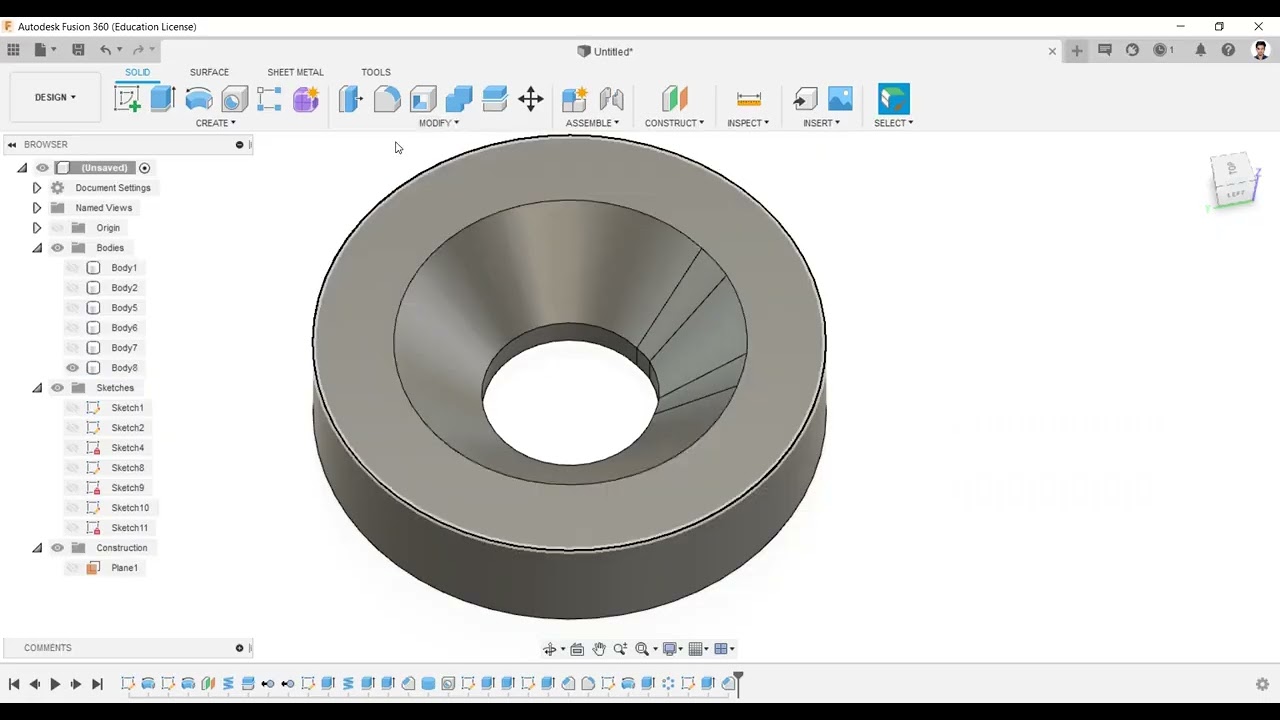Expand the Document Settings node

pos(37,188)
